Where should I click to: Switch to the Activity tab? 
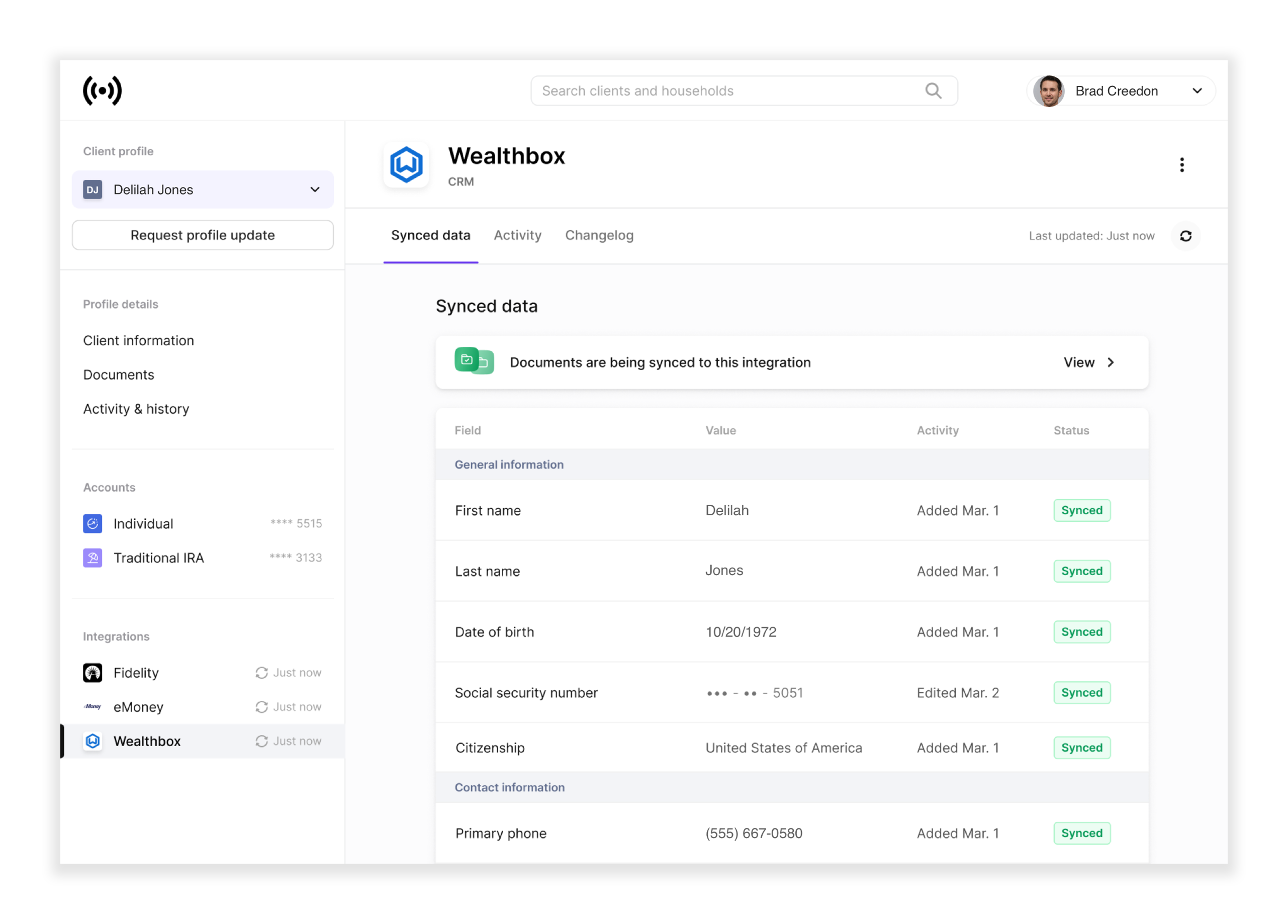click(x=517, y=235)
